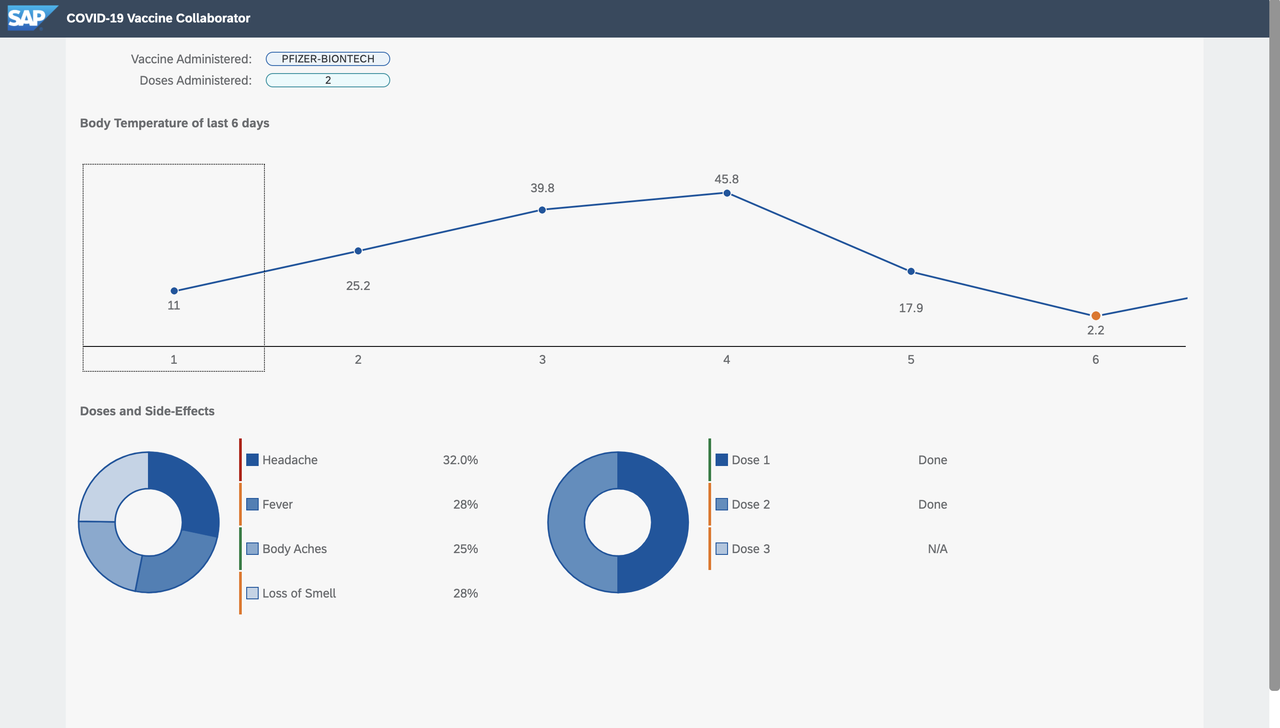Image resolution: width=1280 pixels, height=728 pixels.
Task: Select the Fever legend square icon
Action: point(253,504)
